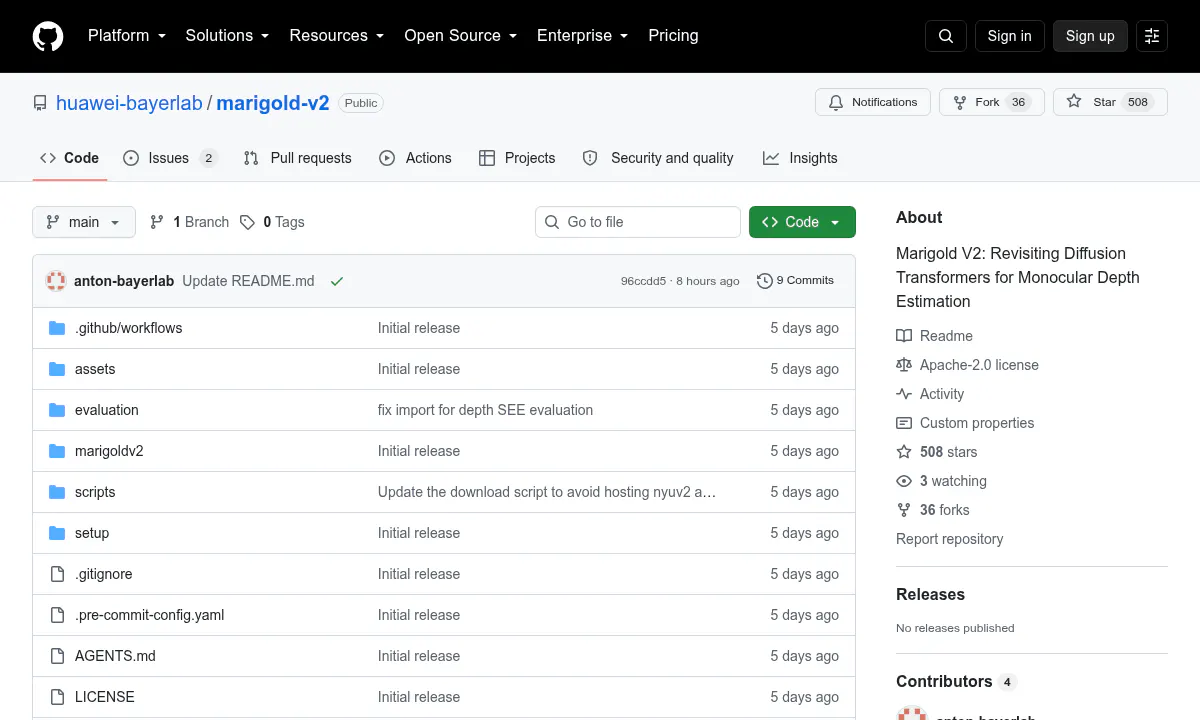The width and height of the screenshot is (1200, 720).
Task: Switch to the Insights tab
Action: (x=800, y=158)
